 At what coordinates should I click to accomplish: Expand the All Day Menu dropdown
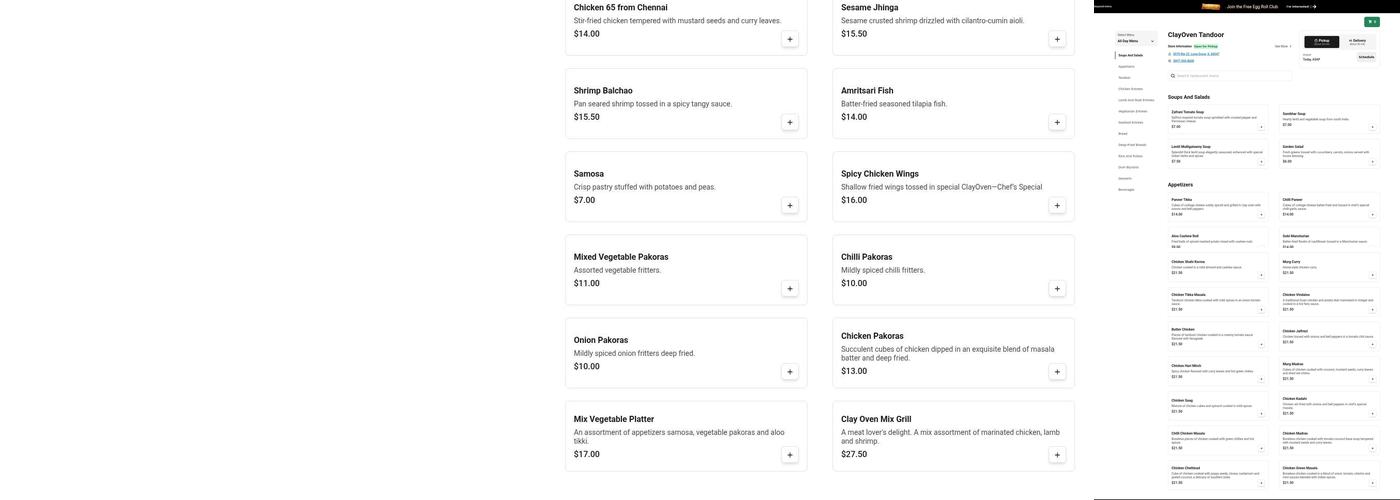point(1136,39)
